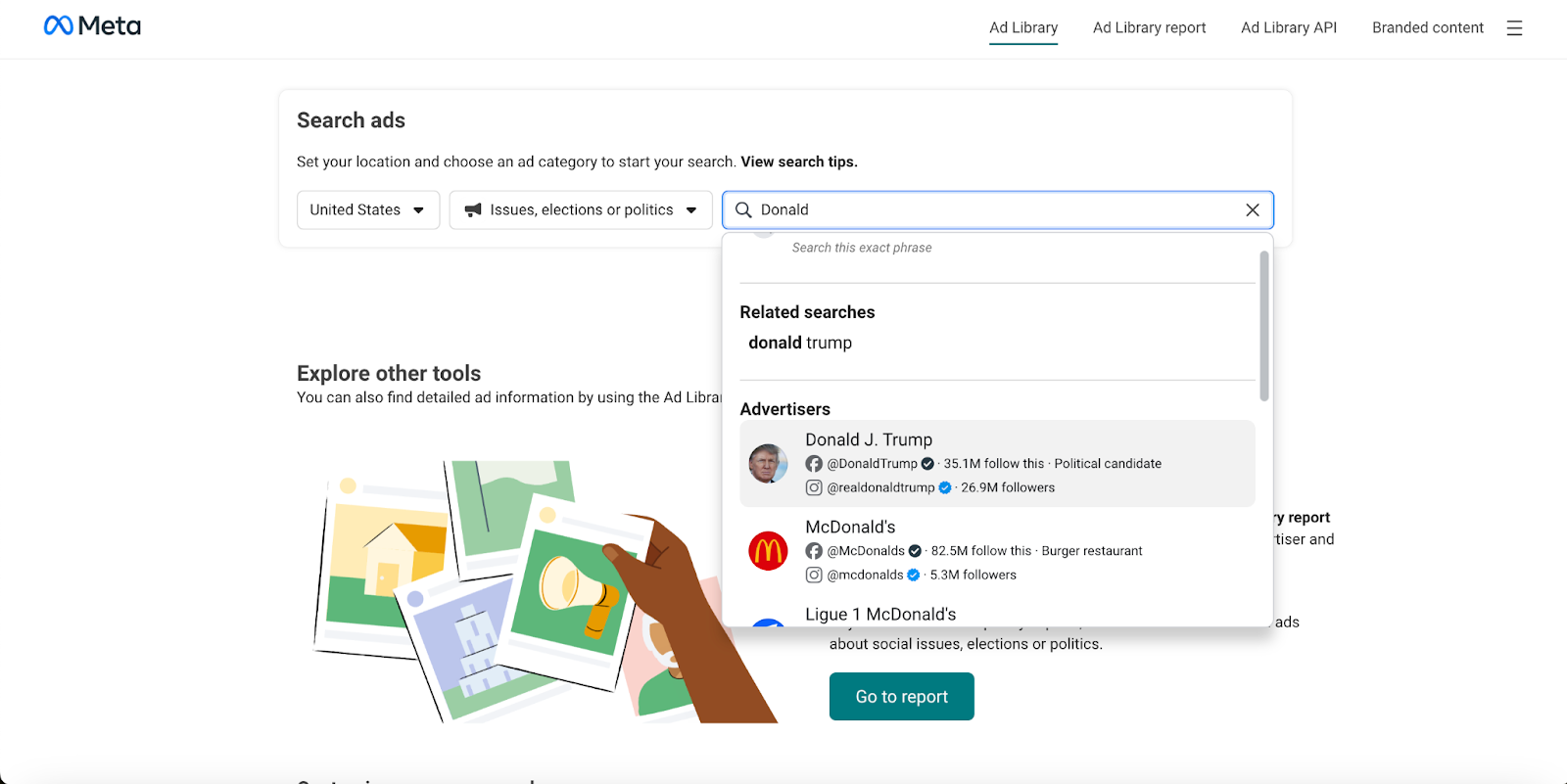Click Facebook icon next to @McDonalds
The height and width of the screenshot is (784, 1567).
tap(814, 551)
